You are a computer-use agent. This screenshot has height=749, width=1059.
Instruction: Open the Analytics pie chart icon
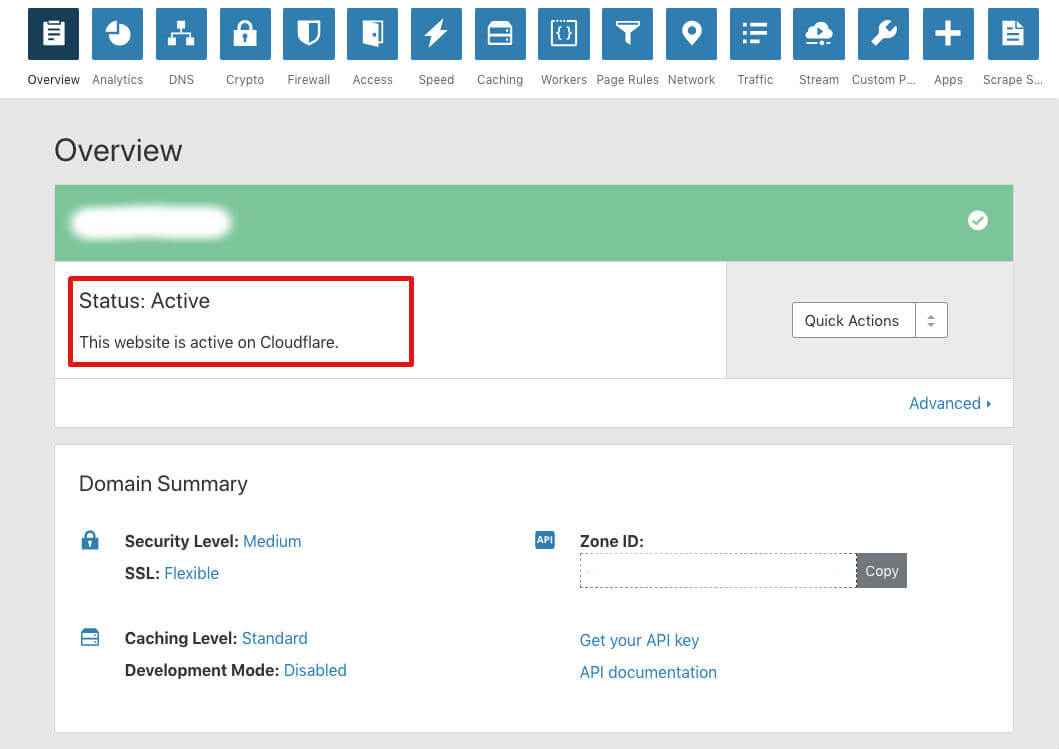(118, 34)
